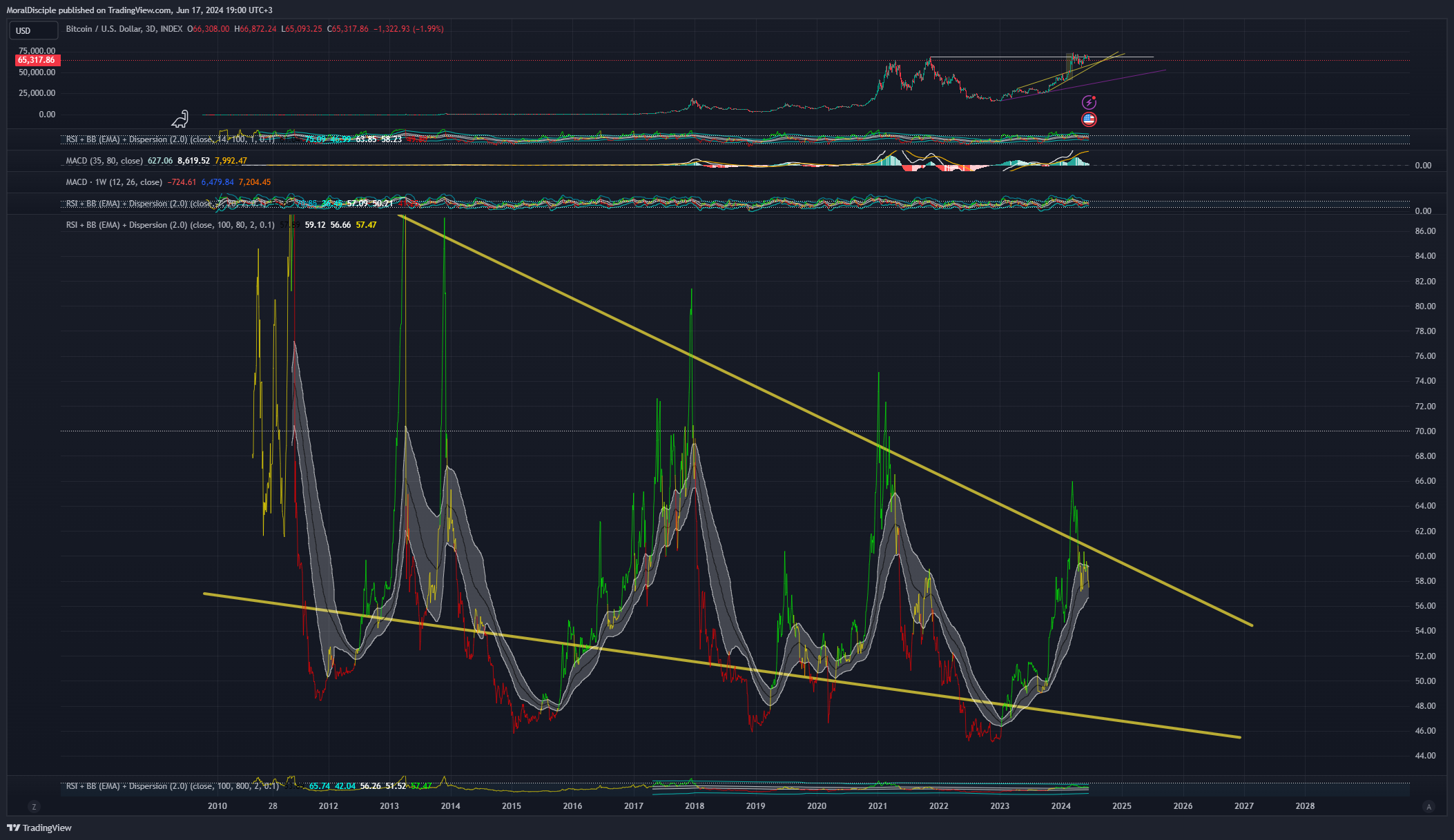Click the −724.61 weekly MACD histogram value
Image resolution: width=1454 pixels, height=840 pixels.
[182, 182]
